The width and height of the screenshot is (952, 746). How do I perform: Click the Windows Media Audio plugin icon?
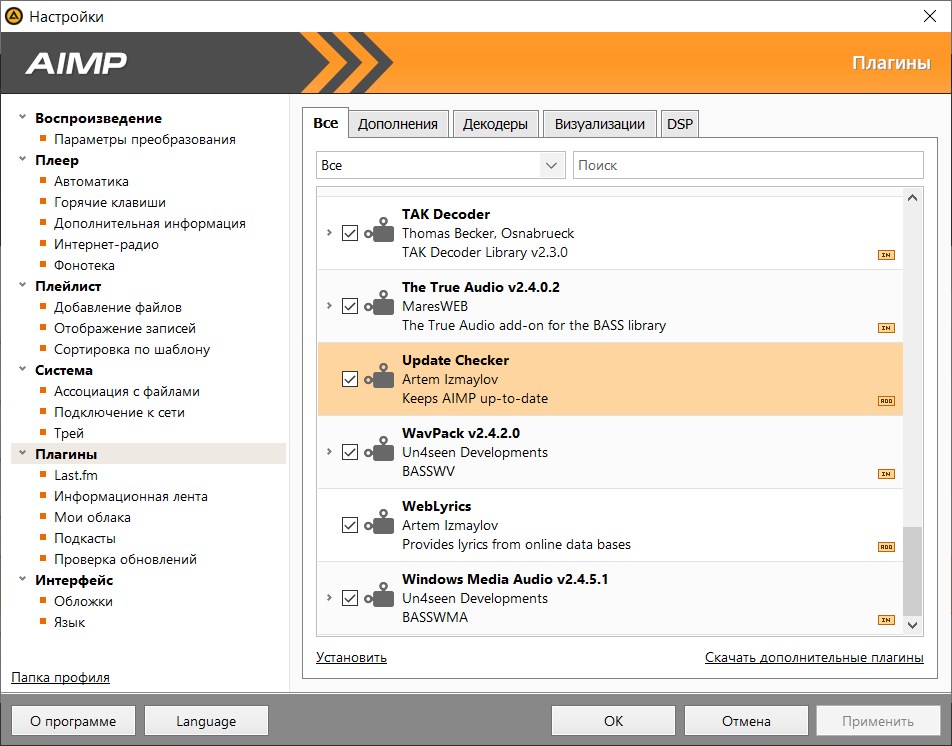(379, 598)
